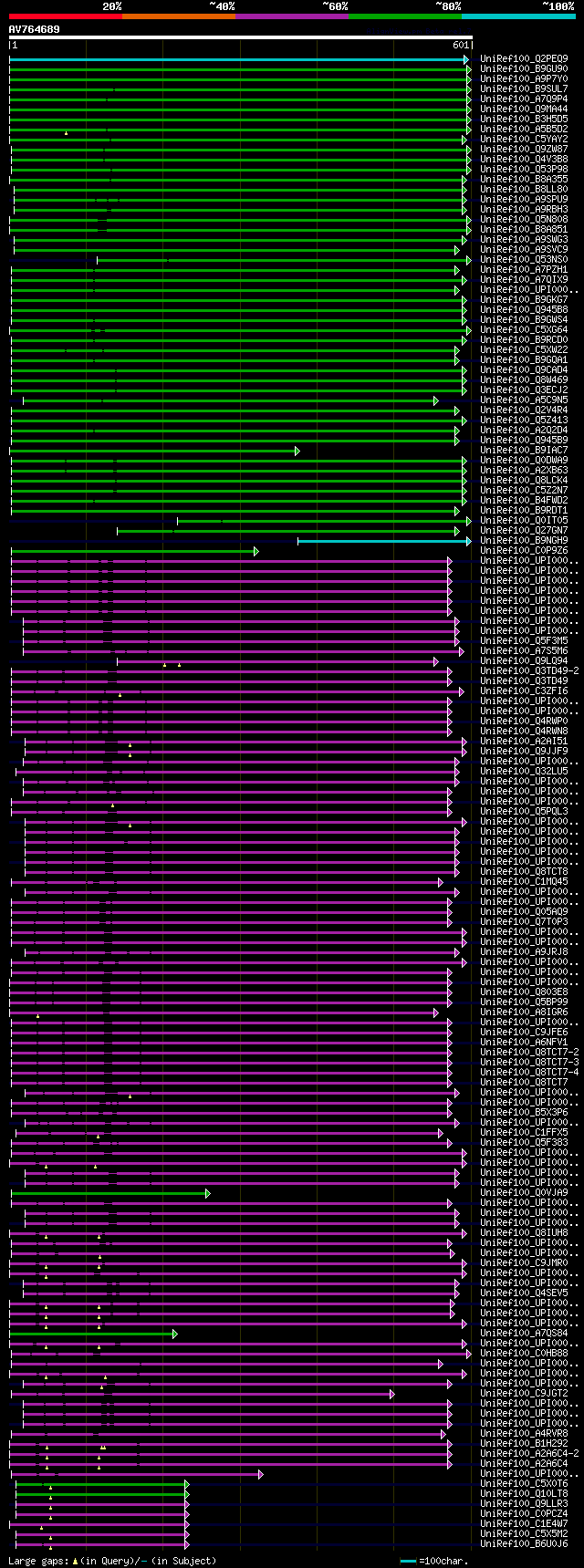584x1568 pixels.
Task: Select the UniRef100_A8IGR6 label
Action: click(524, 1012)
